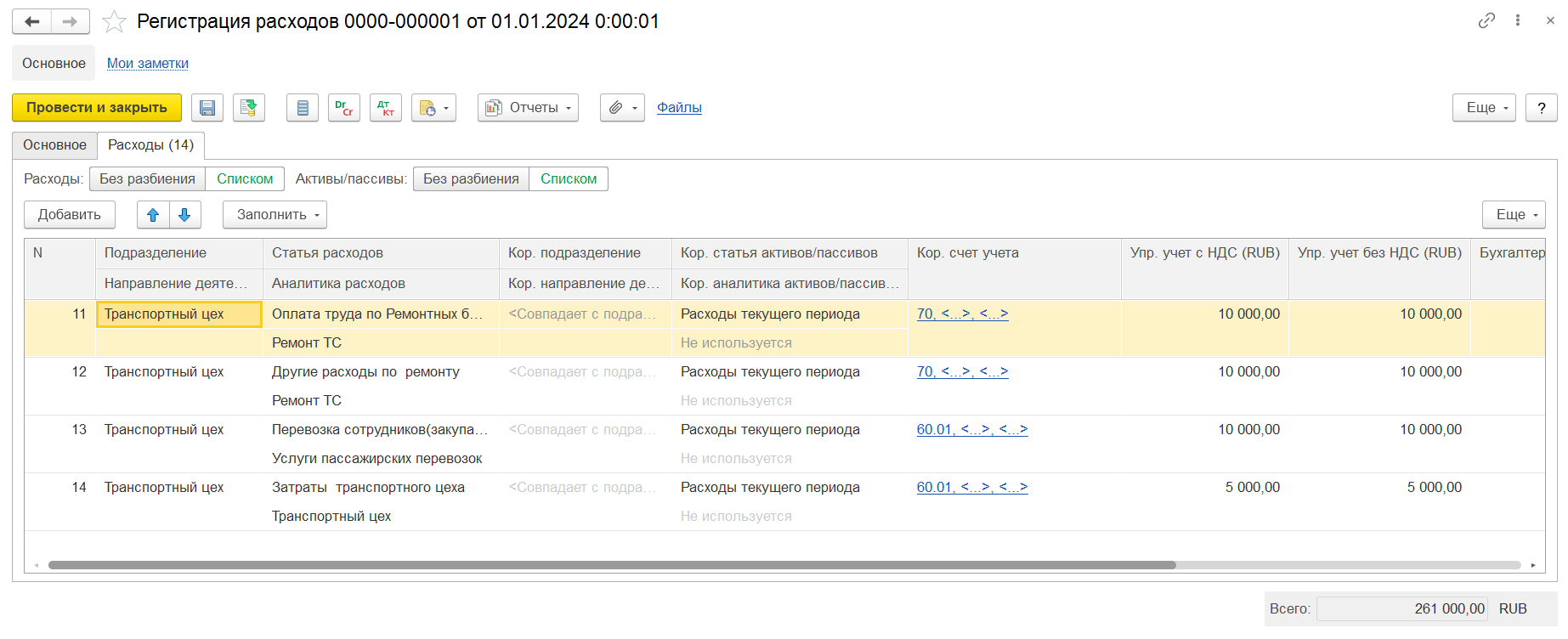Image resolution: width=1568 pixels, height=639 pixels.
Task: Select cell Оплата труда по Ремонтных б…
Action: [381, 314]
